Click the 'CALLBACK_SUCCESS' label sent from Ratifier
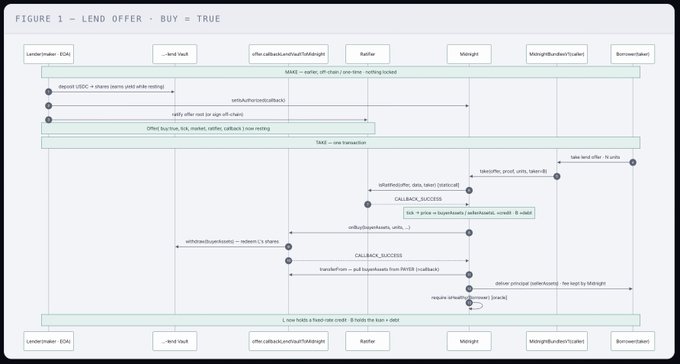The width and height of the screenshot is (680, 364). 418,199
